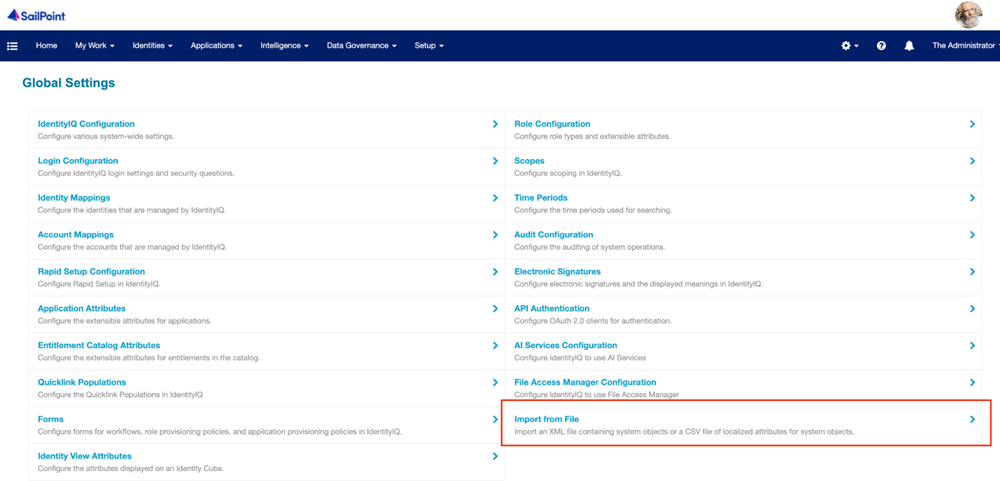Image resolution: width=1000 pixels, height=481 pixels.
Task: Open Rapid Setup Configuration link
Action: (91, 272)
